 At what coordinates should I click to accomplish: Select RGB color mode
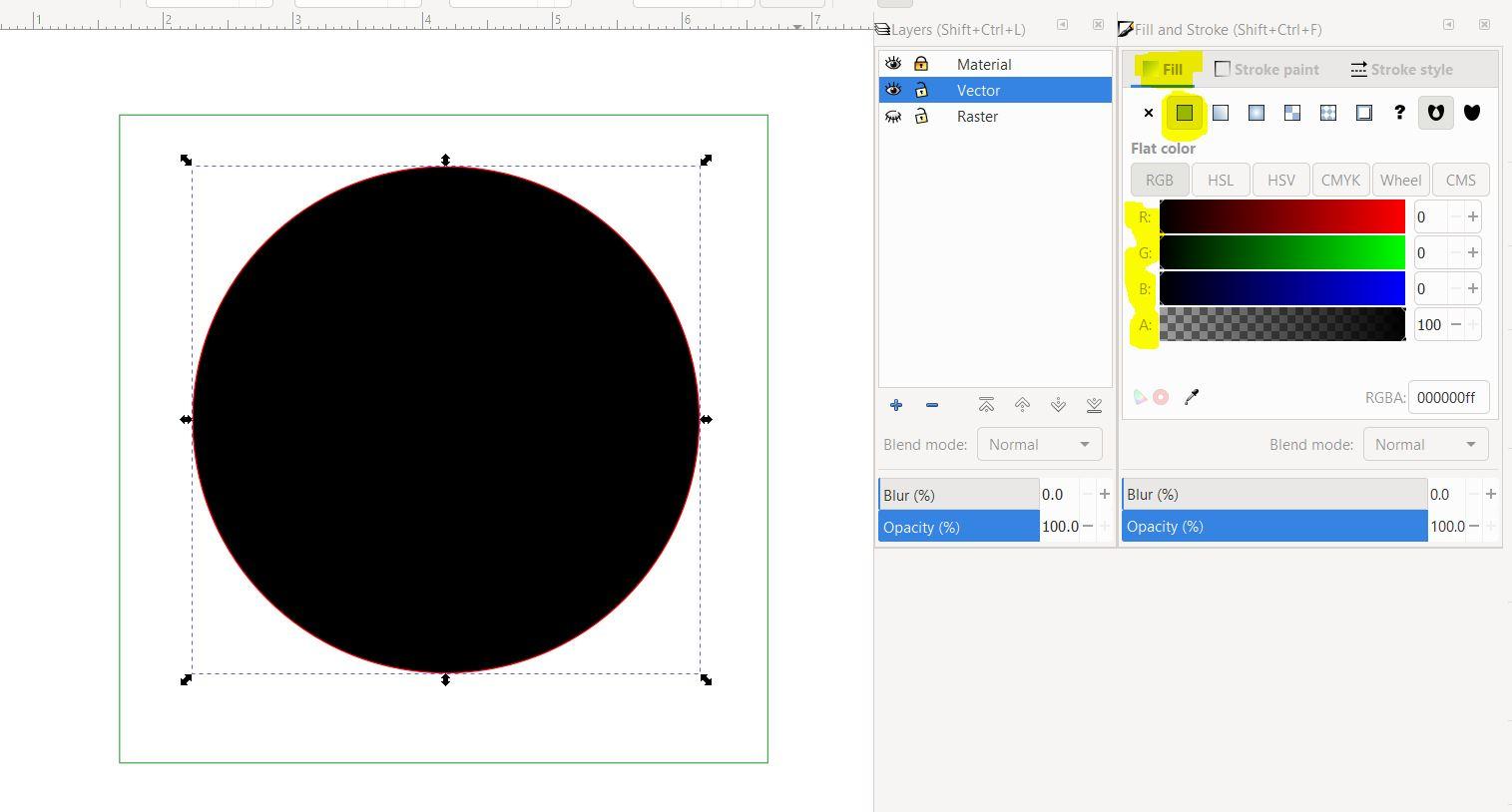click(1159, 181)
